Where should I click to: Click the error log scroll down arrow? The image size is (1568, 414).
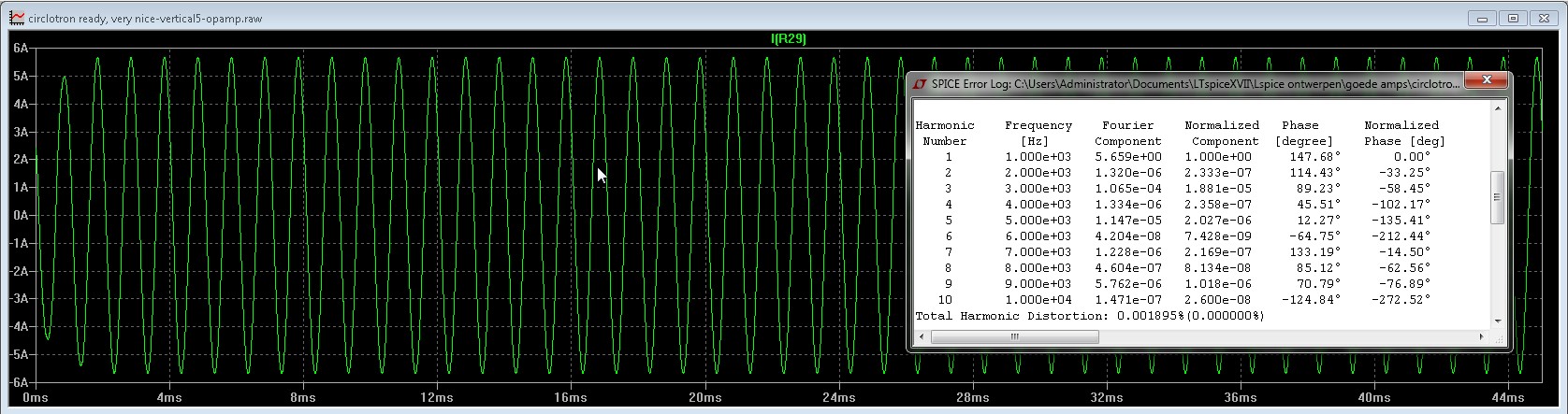tap(1497, 321)
